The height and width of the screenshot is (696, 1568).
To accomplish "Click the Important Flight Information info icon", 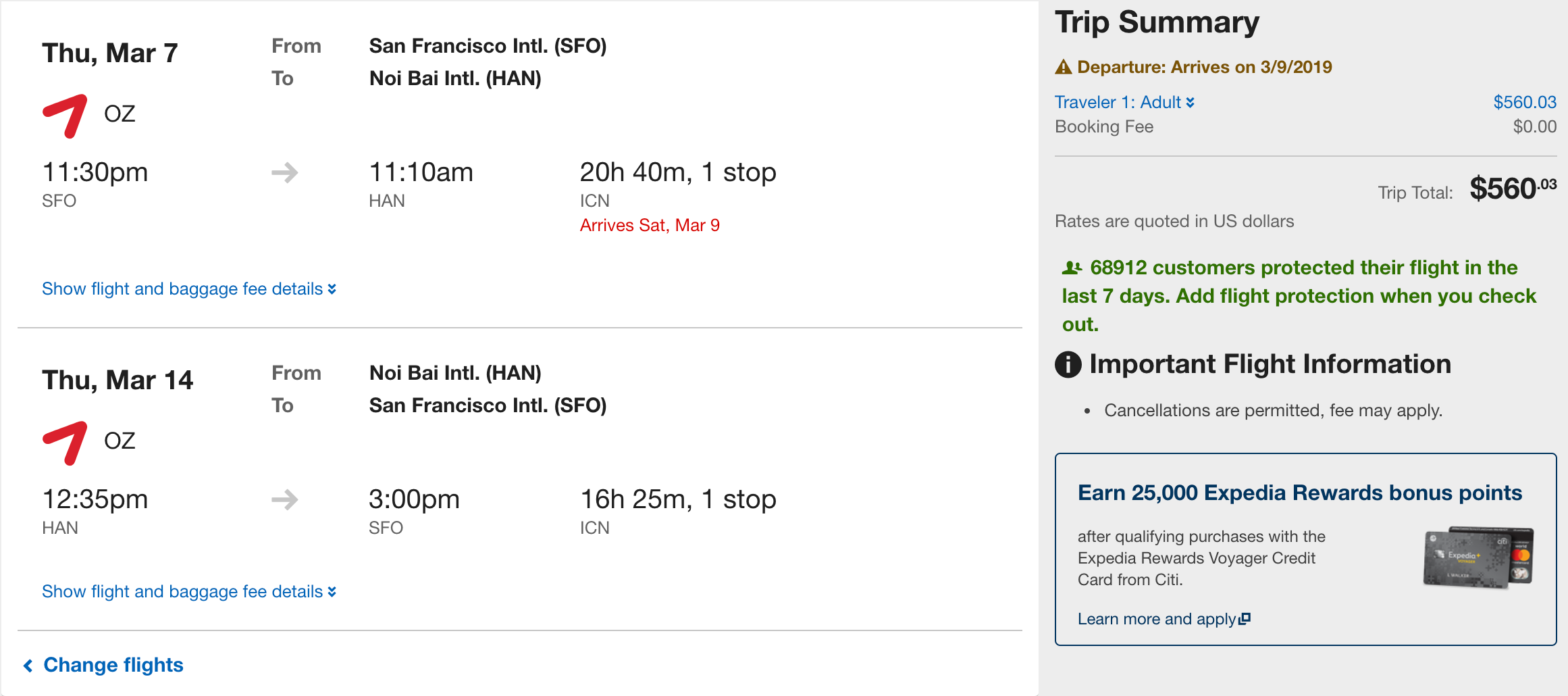I will click(1068, 365).
